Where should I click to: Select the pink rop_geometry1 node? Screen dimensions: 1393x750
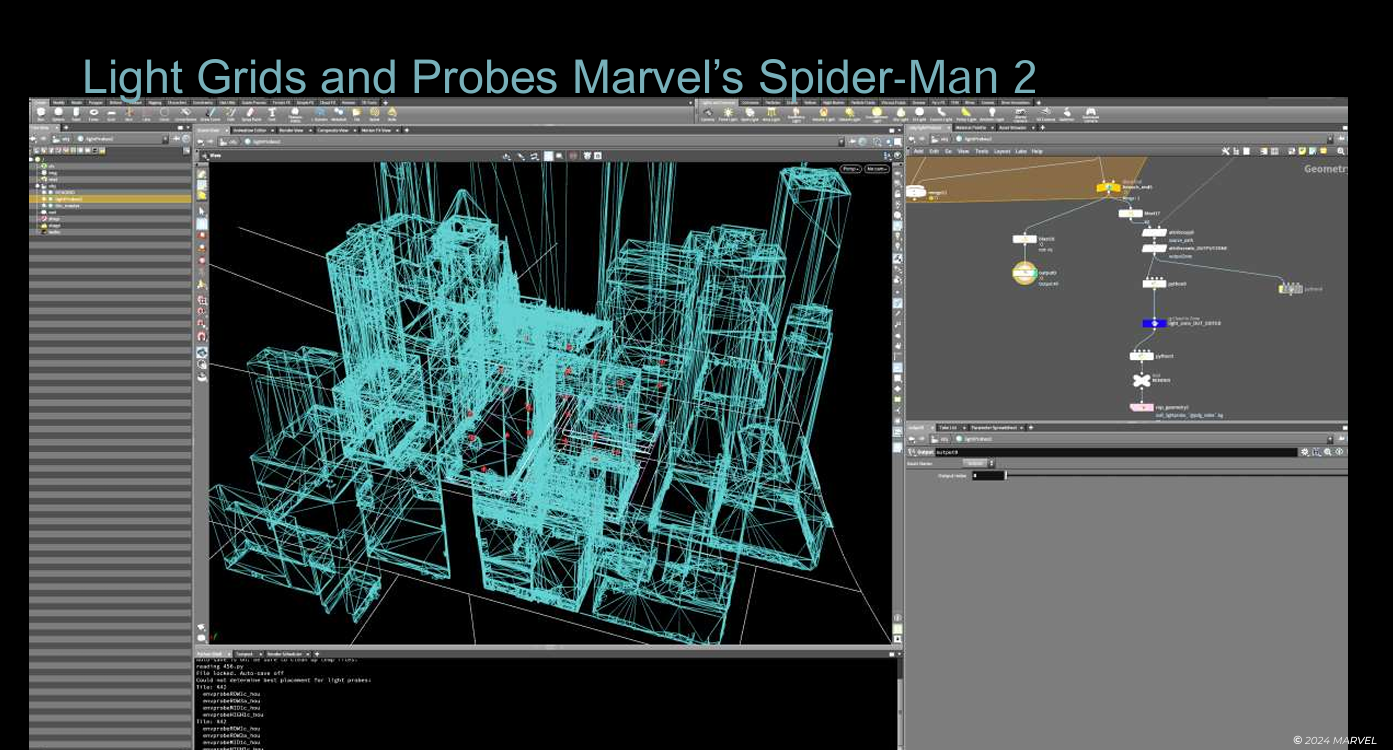(1141, 407)
